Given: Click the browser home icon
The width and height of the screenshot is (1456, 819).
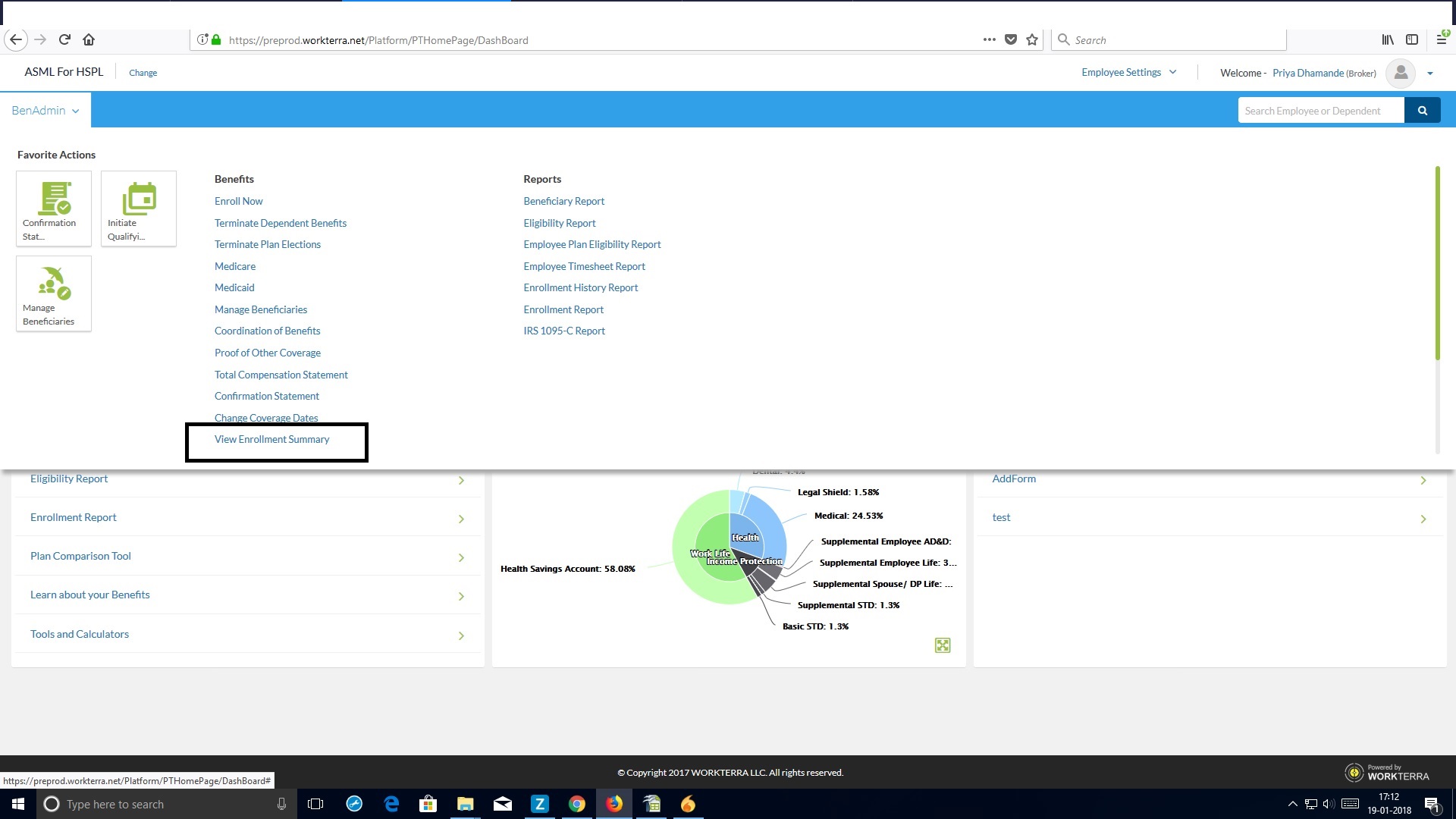Looking at the screenshot, I should click(x=89, y=39).
